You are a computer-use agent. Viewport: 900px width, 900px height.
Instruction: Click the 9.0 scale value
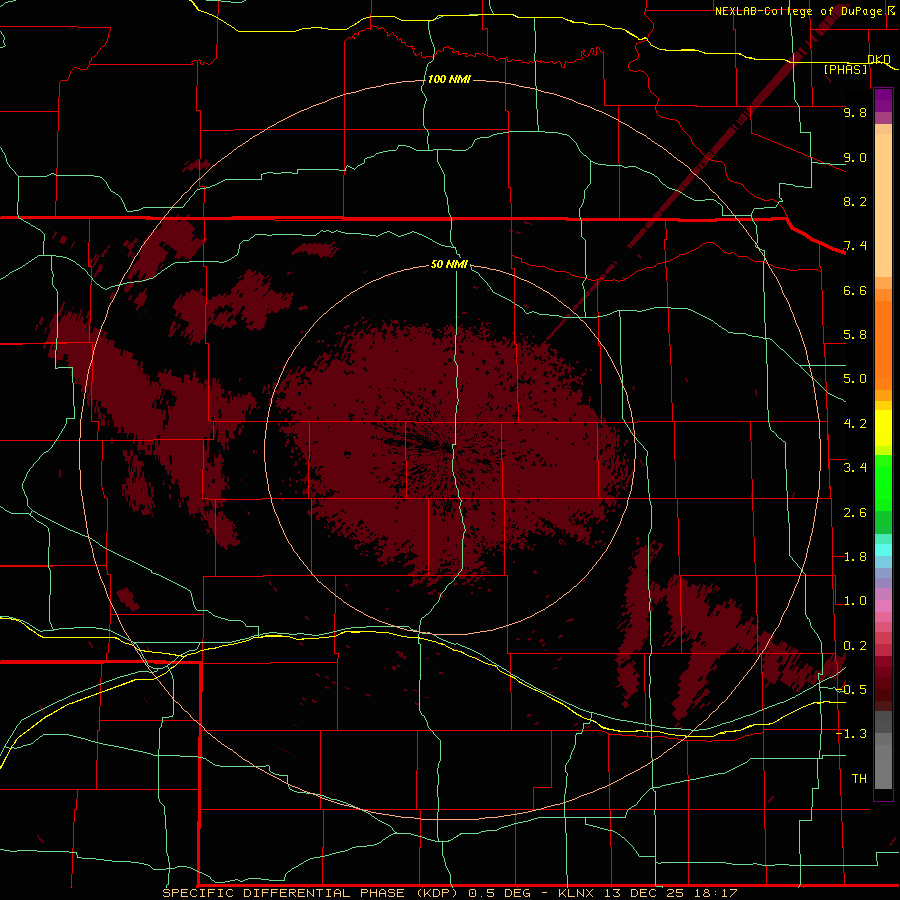[x=855, y=157]
